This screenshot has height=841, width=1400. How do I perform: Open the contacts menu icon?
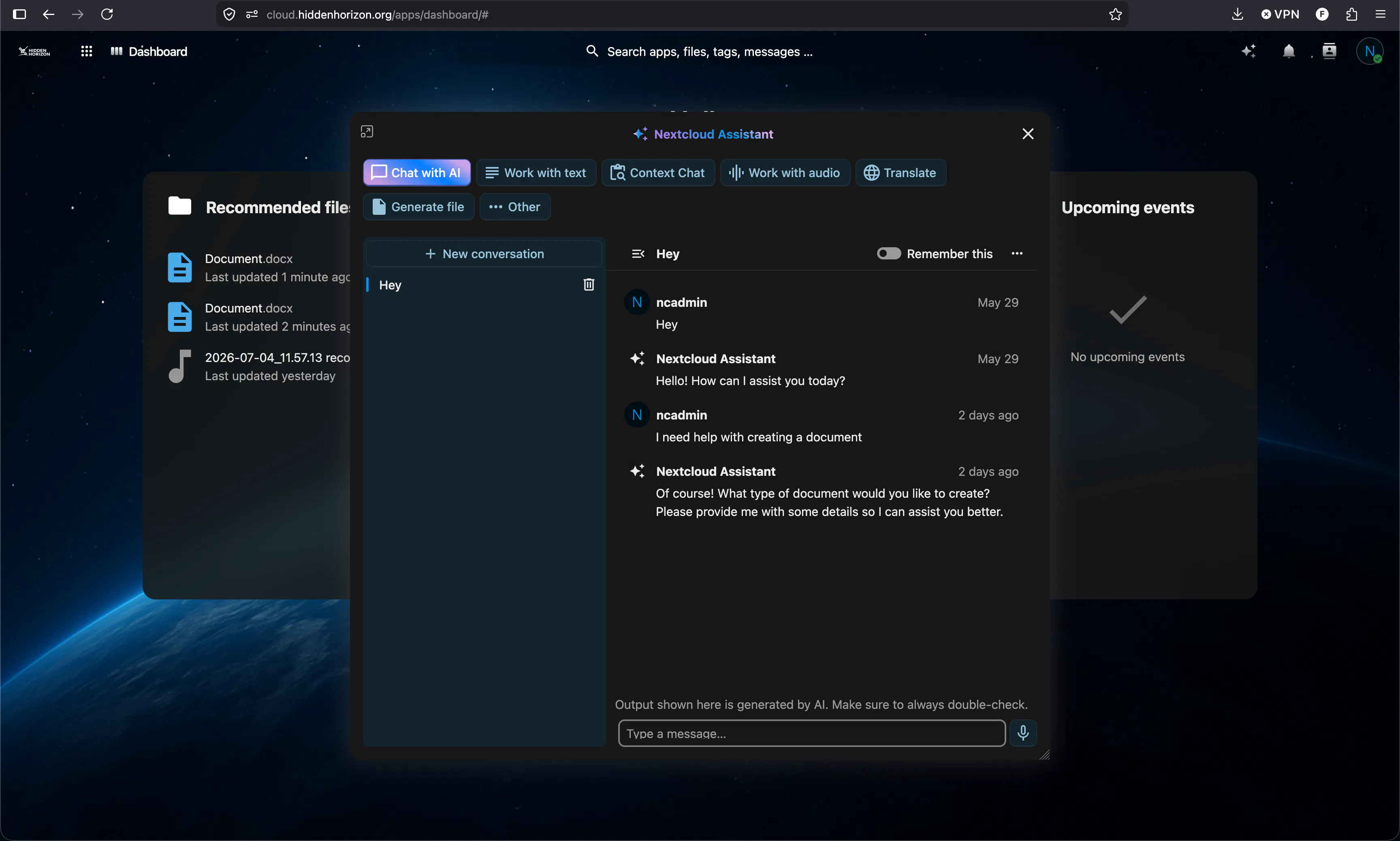click(1329, 51)
